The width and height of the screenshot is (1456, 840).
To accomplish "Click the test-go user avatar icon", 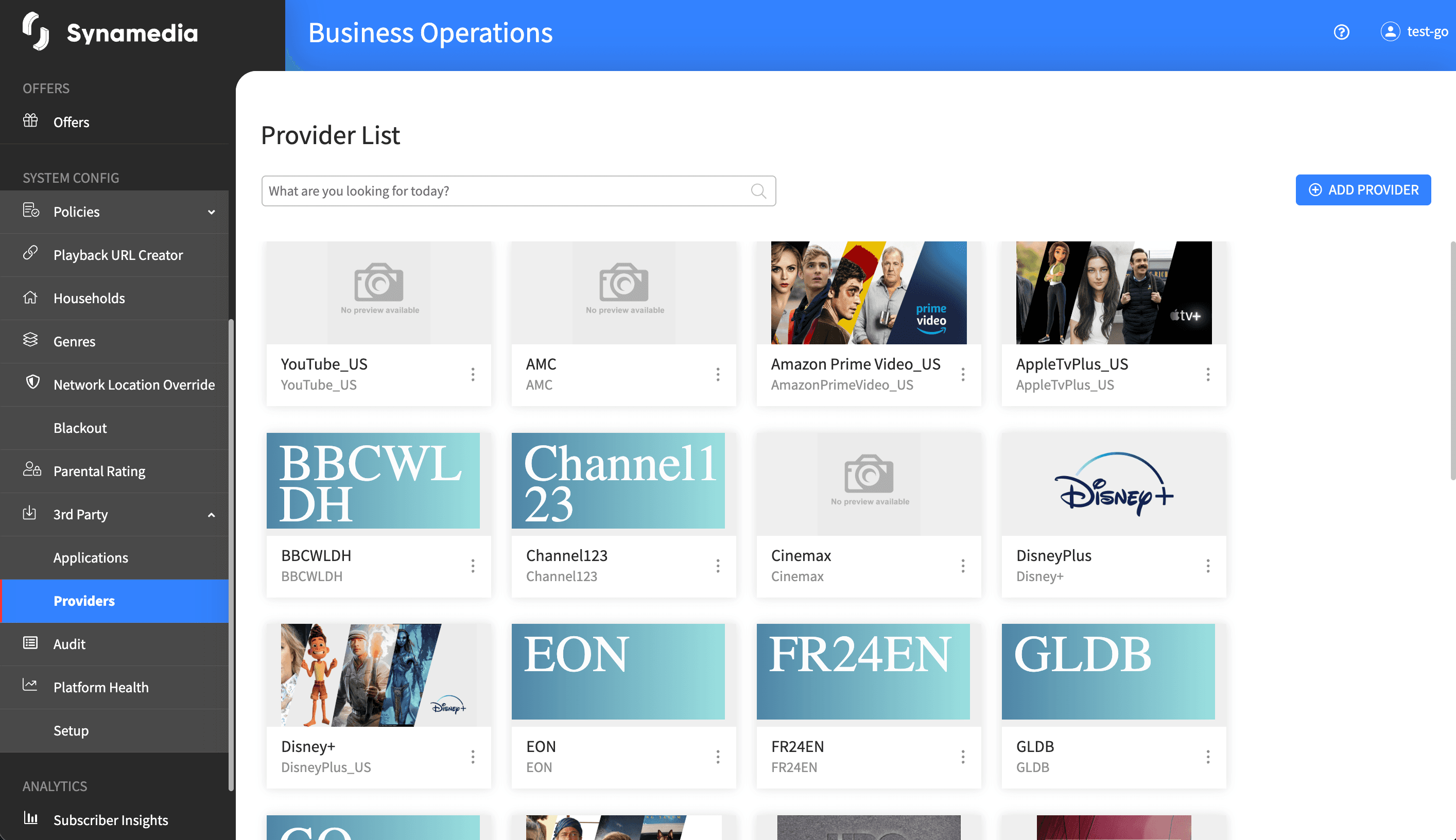I will pyautogui.click(x=1390, y=31).
